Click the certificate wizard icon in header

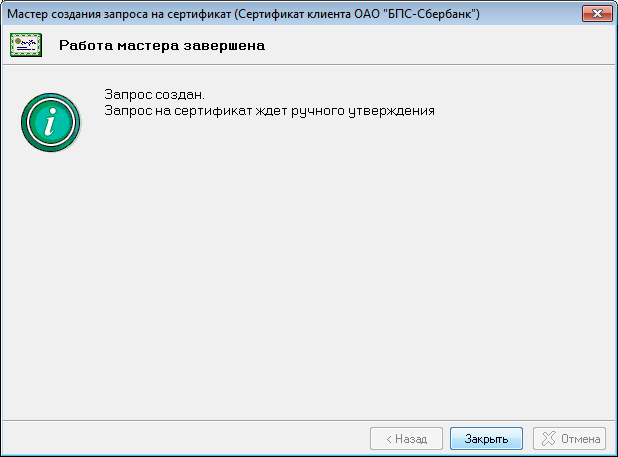point(26,46)
